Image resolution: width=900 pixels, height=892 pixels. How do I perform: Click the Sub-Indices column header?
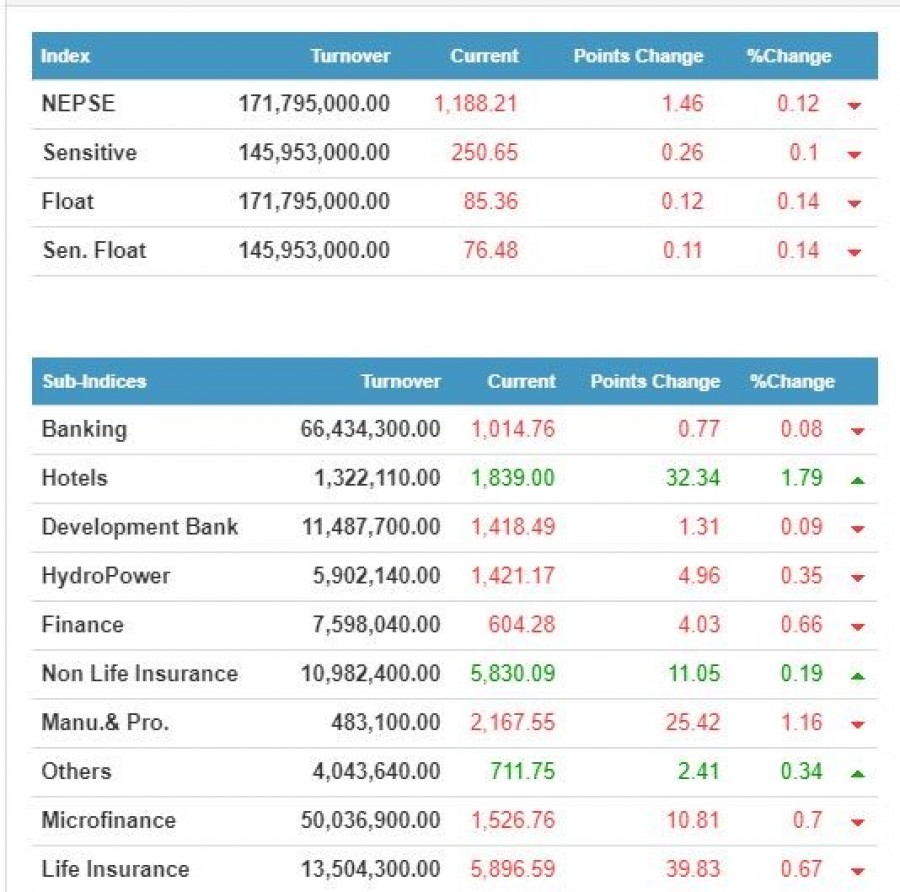[94, 381]
